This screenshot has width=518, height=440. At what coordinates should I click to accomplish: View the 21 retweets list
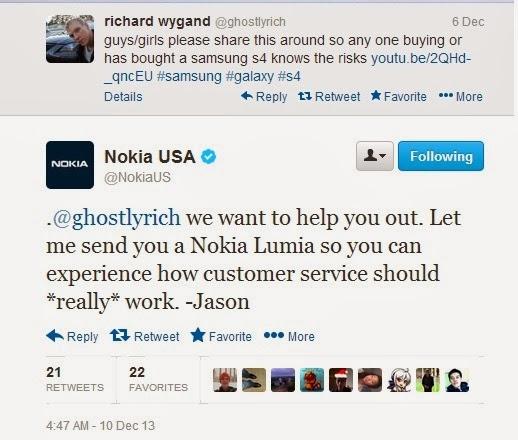(75, 379)
